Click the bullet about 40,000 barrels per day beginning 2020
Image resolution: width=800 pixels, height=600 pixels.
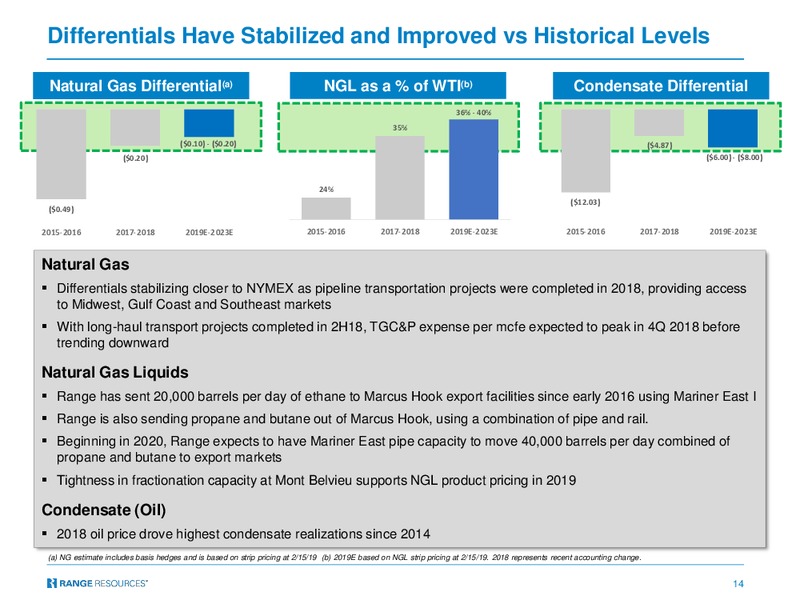(x=393, y=449)
